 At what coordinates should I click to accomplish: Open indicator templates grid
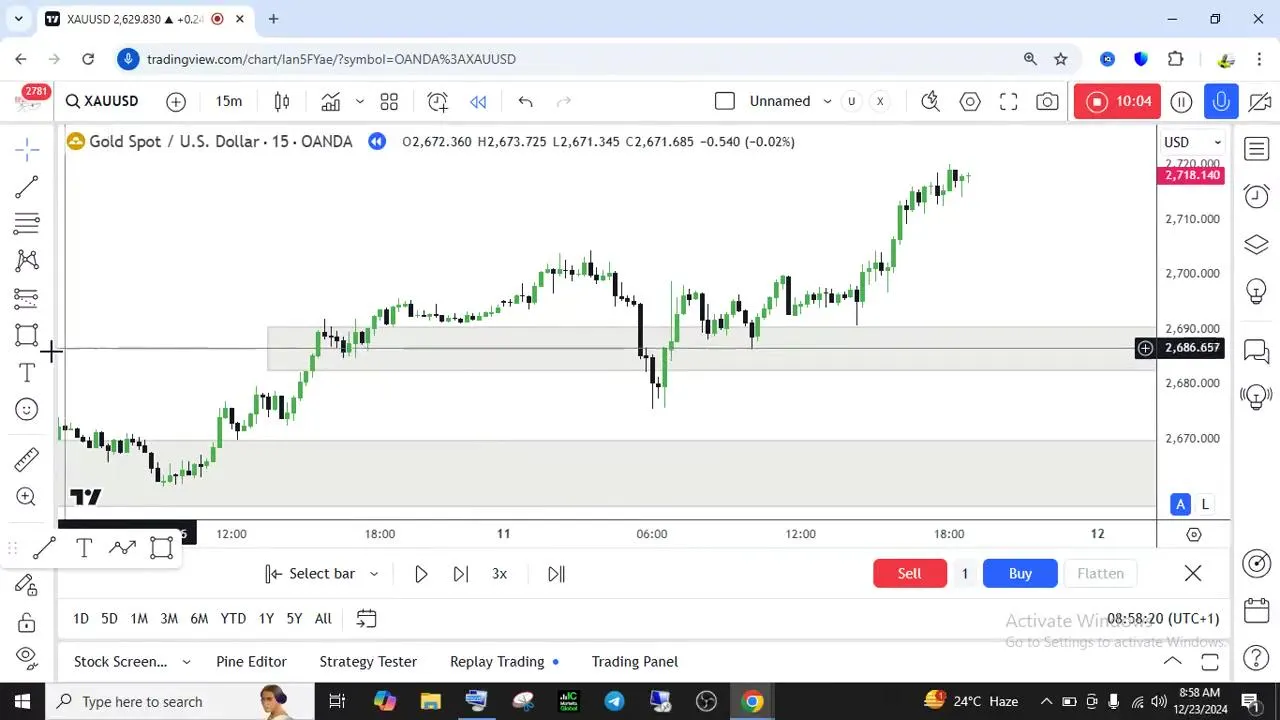(x=389, y=101)
